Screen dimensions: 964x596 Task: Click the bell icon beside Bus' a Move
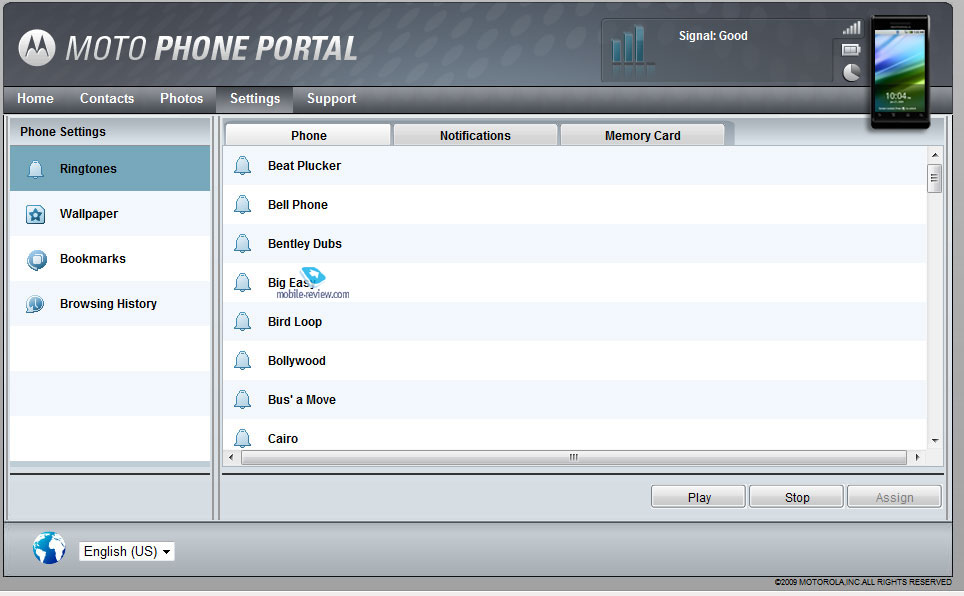point(243,400)
